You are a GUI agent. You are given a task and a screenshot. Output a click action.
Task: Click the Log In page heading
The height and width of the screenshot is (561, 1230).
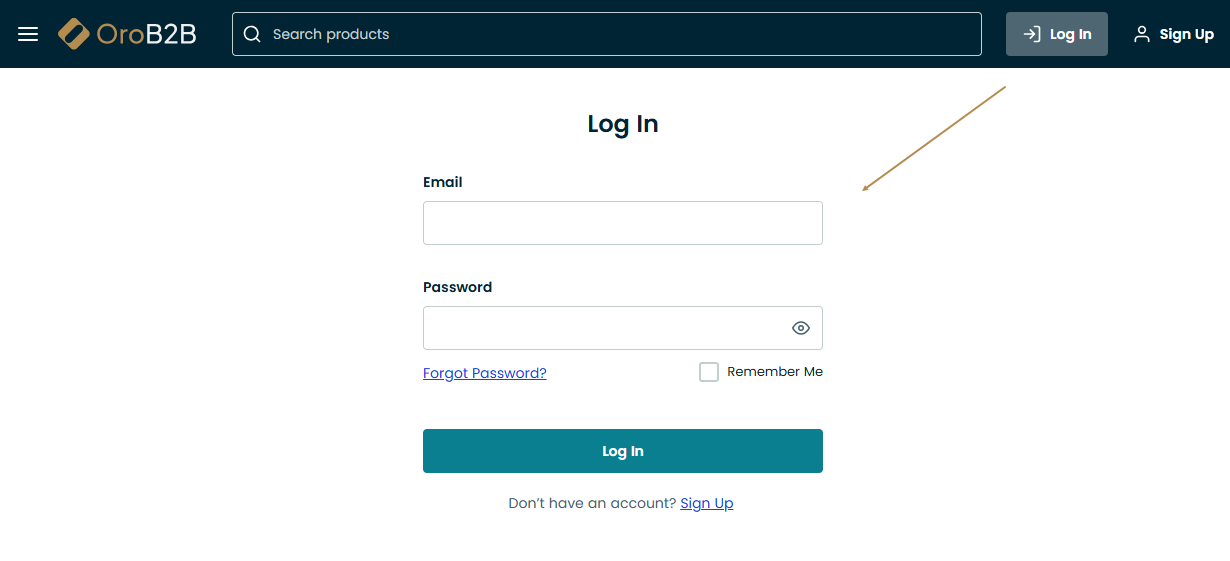click(622, 124)
